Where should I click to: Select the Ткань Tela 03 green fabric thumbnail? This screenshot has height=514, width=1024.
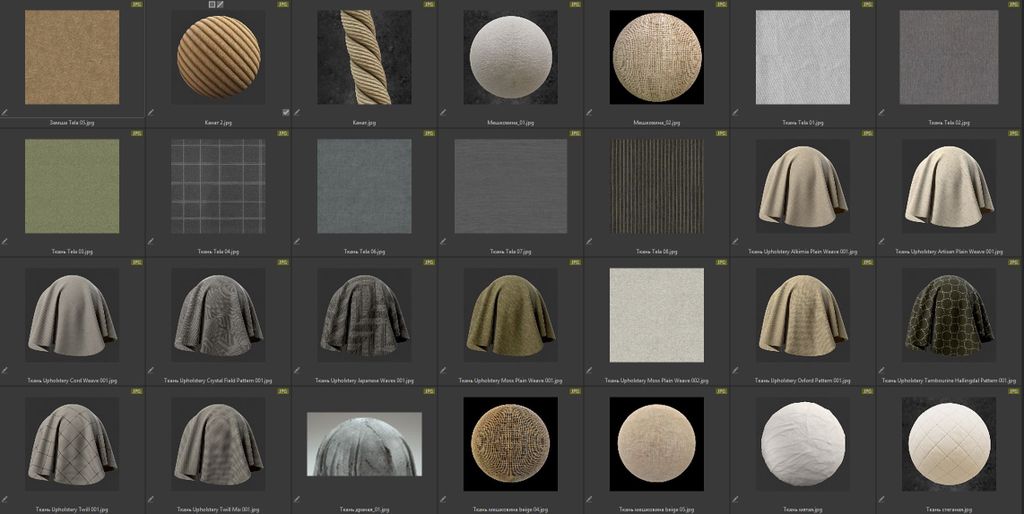(71, 187)
